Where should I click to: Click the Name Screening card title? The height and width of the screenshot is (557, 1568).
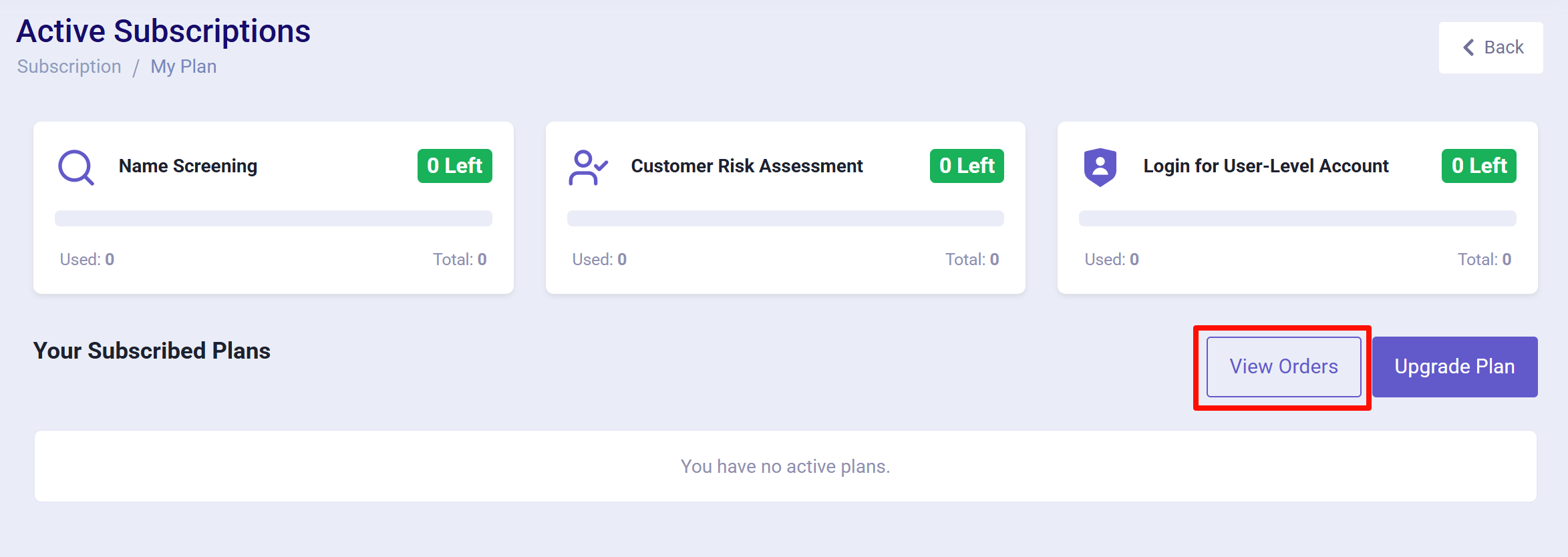(x=188, y=166)
